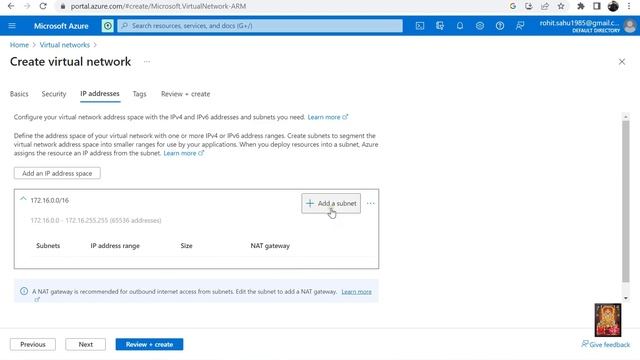Click the install app icon in address bar

(x=529, y=6)
